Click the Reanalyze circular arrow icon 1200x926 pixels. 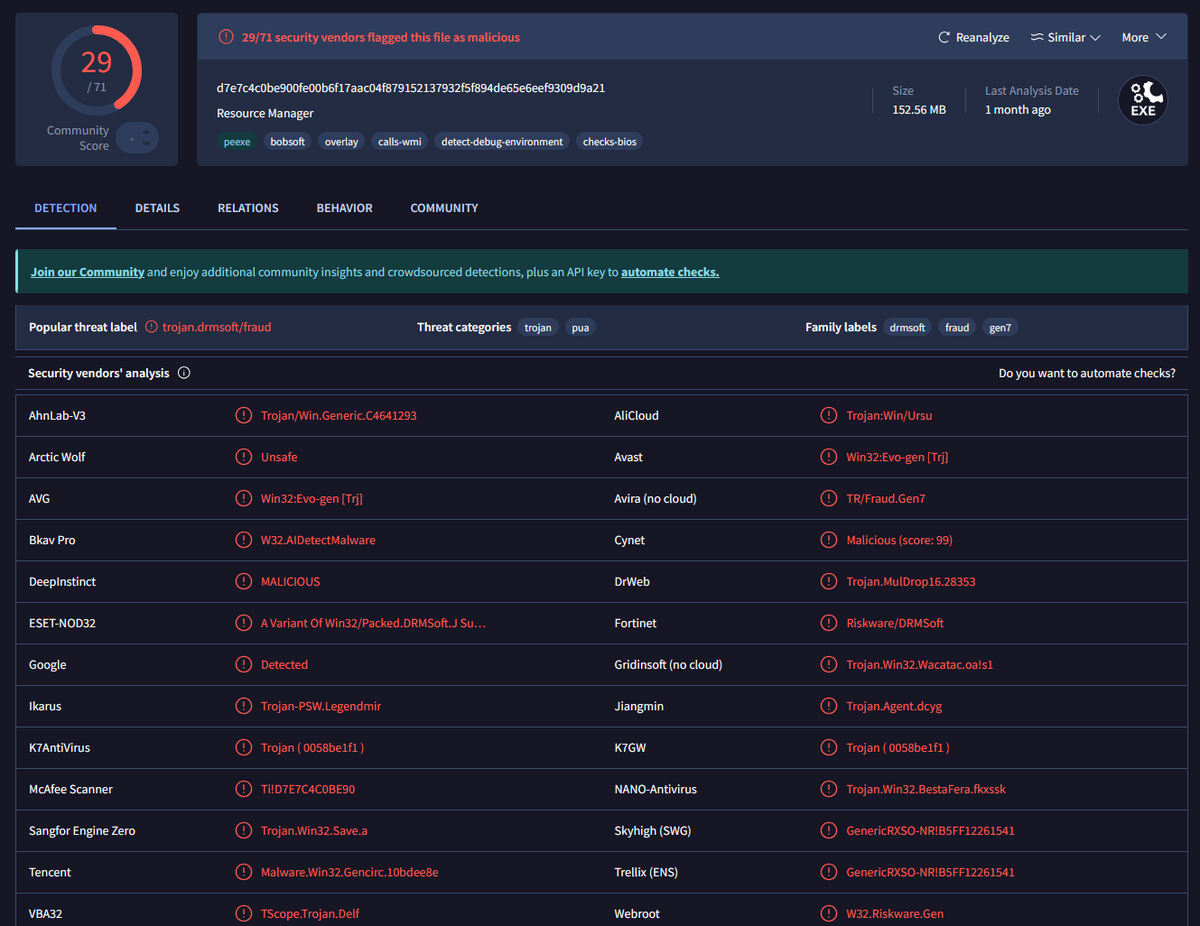pos(943,37)
